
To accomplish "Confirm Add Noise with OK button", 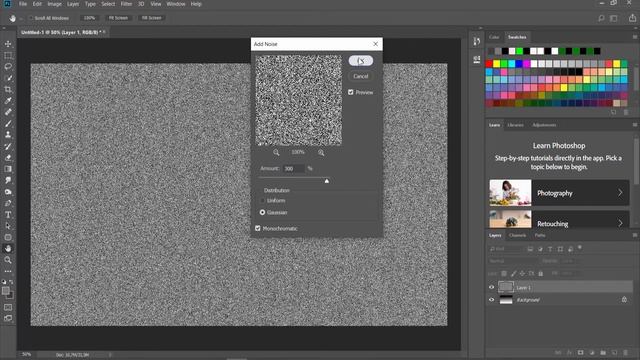I will [361, 60].
